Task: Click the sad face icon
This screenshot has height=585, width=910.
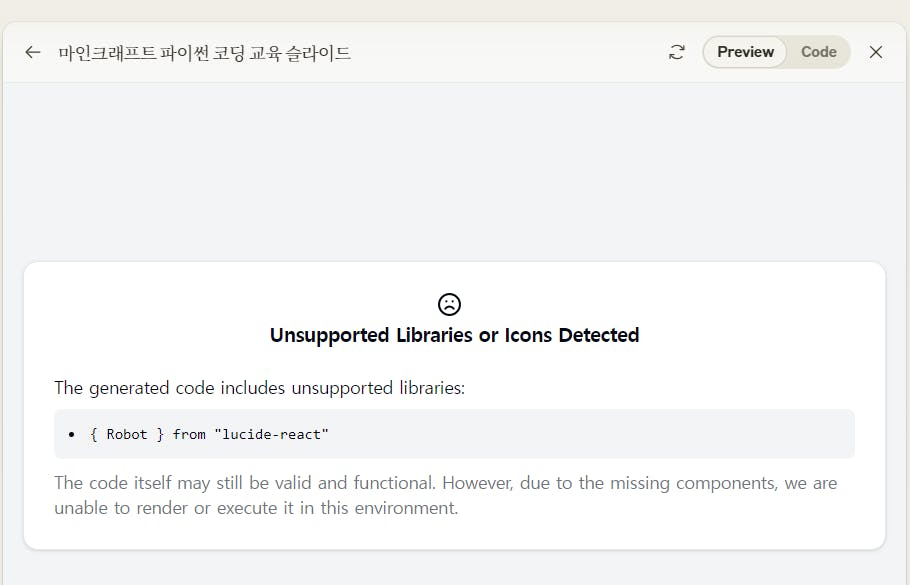Action: tap(449, 304)
